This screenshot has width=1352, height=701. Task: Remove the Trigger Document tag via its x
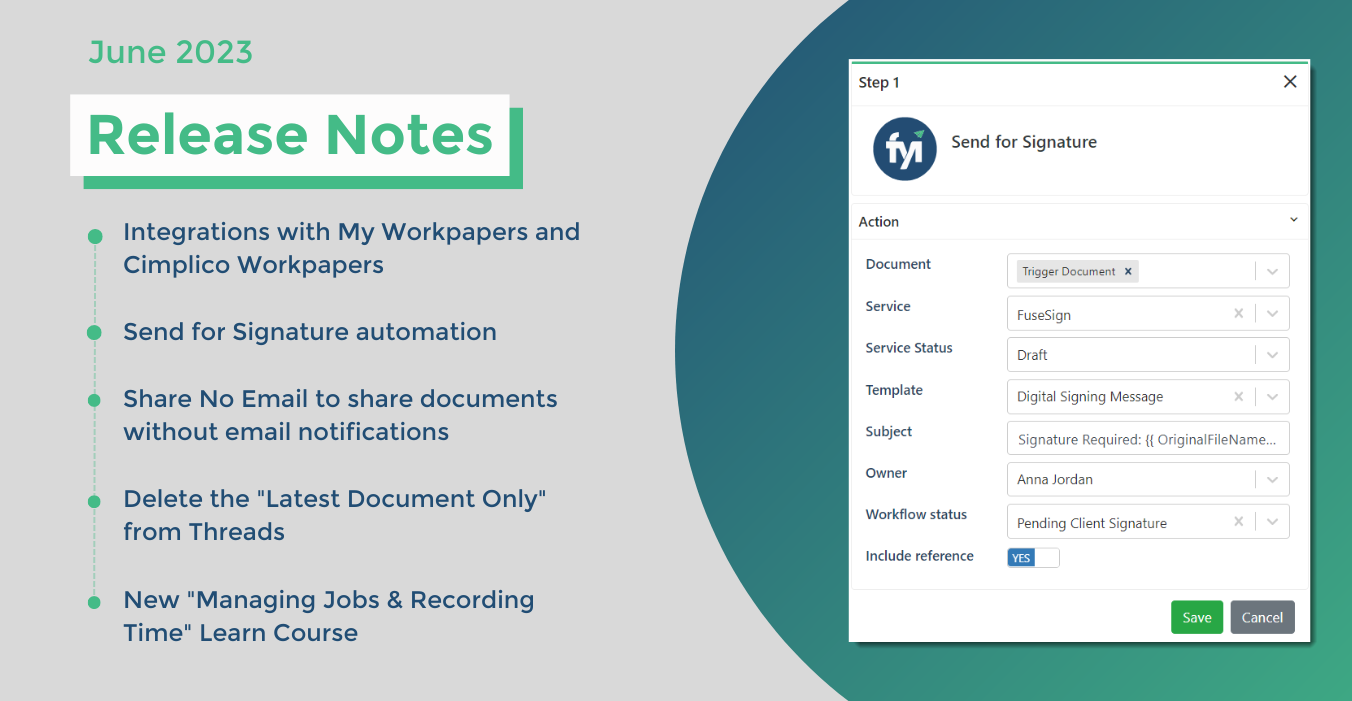tap(1127, 270)
